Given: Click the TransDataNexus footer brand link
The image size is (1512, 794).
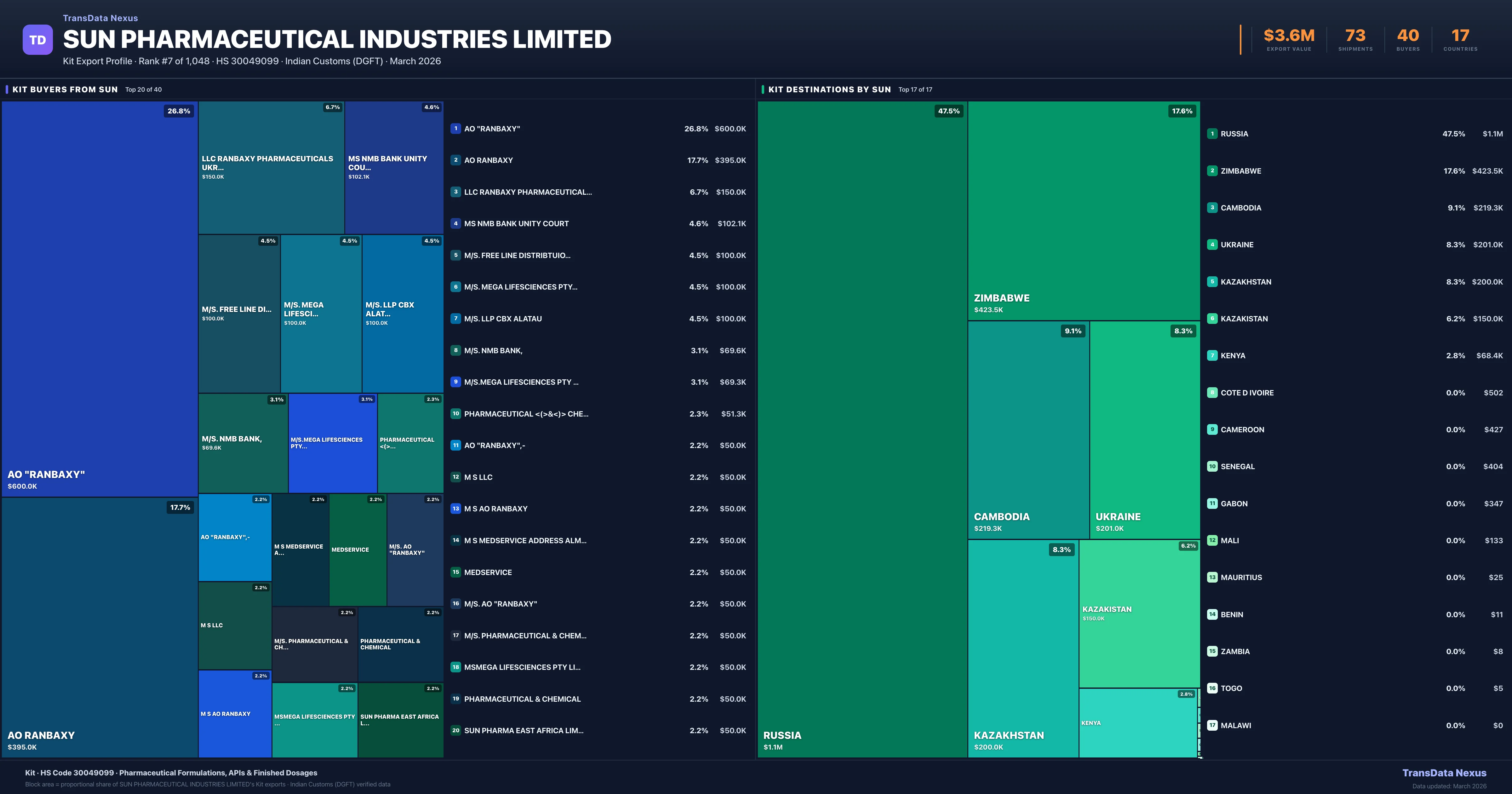Looking at the screenshot, I should point(1444,773).
